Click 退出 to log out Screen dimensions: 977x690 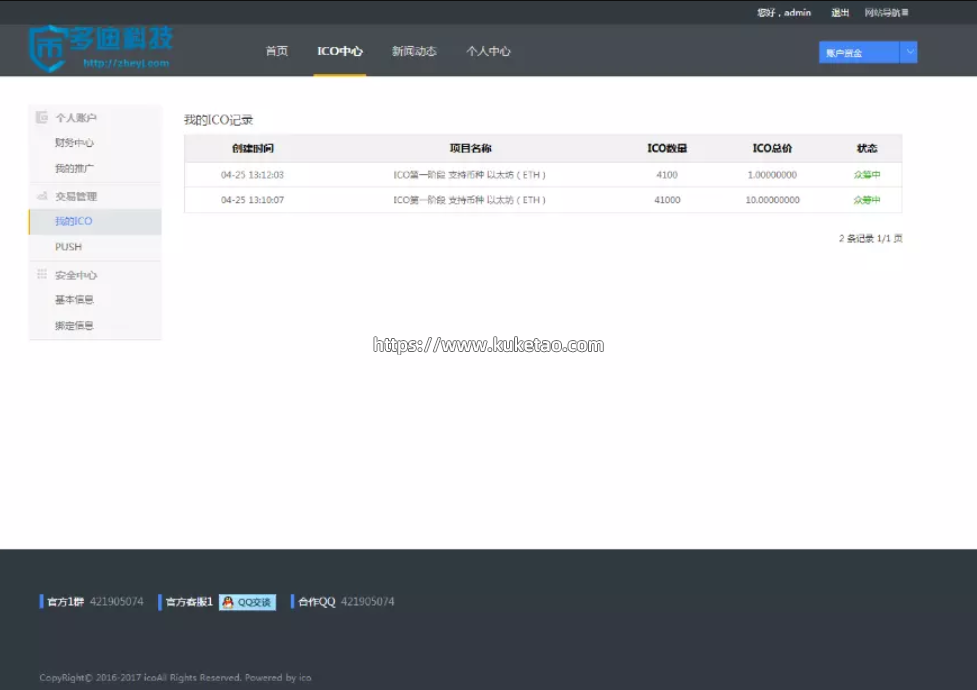click(840, 13)
